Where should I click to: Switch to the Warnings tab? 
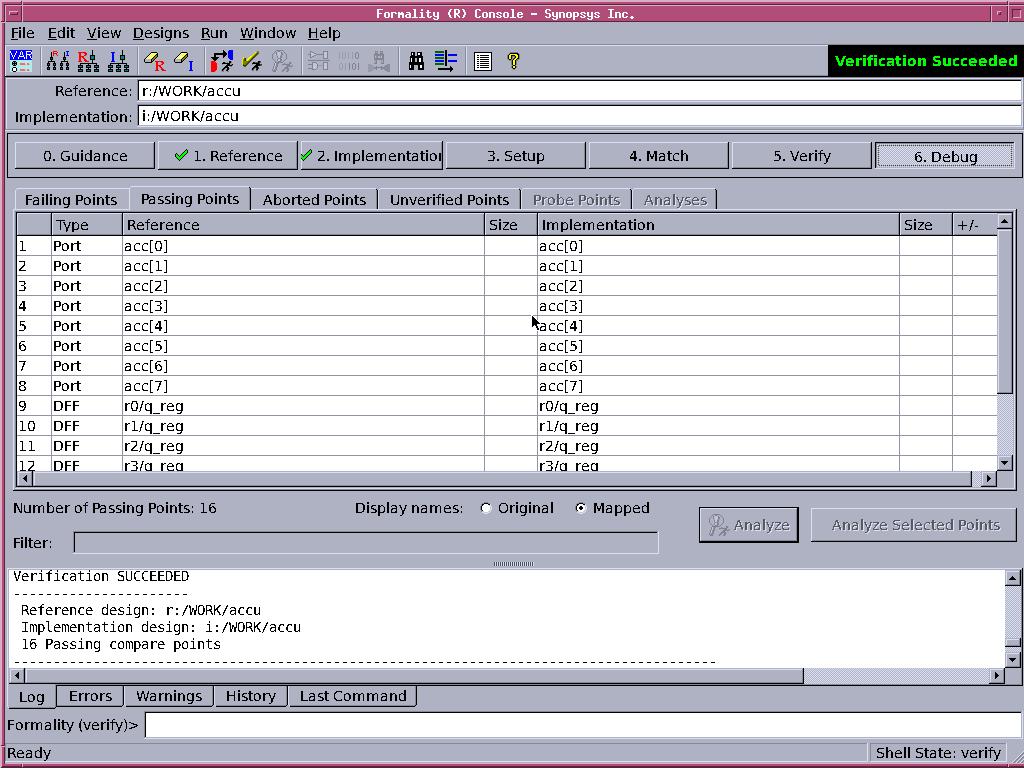click(x=169, y=696)
